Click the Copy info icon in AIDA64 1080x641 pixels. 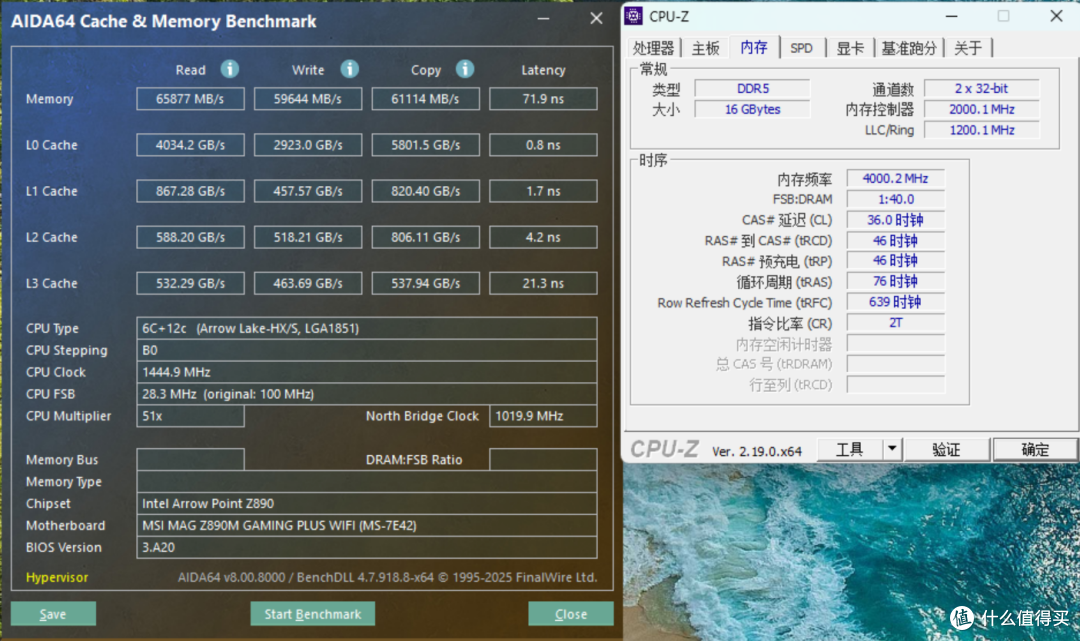pyautogui.click(x=465, y=69)
